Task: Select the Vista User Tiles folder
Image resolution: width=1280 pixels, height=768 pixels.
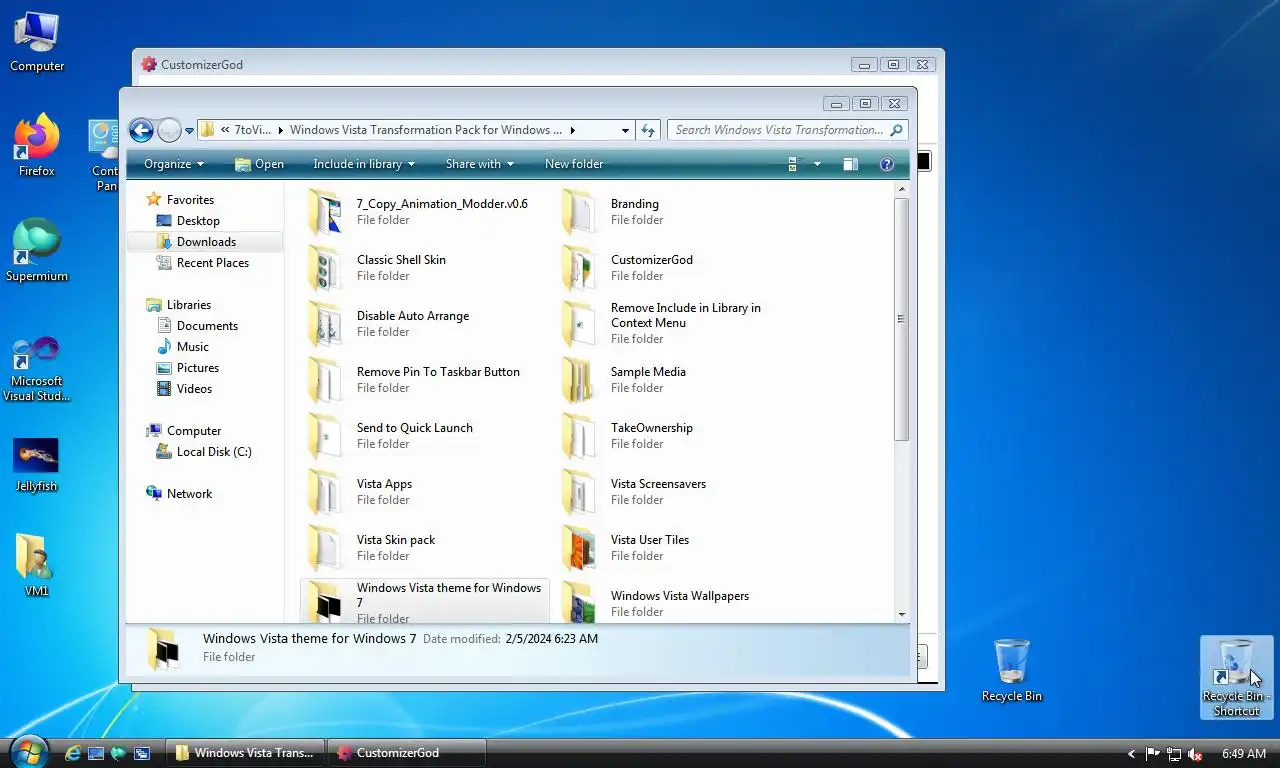Action: [x=677, y=547]
